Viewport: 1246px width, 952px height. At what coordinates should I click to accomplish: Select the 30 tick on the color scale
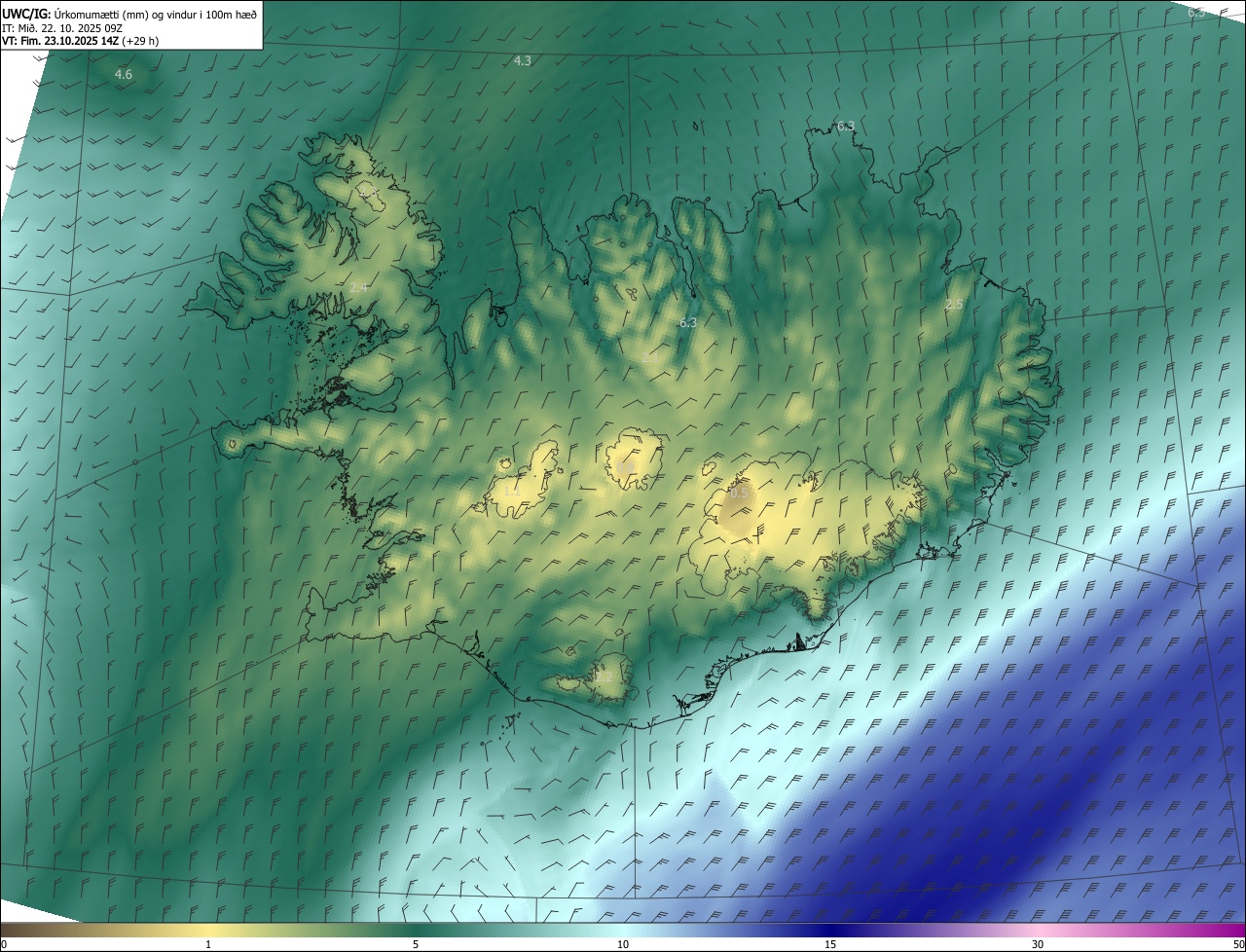pyautogui.click(x=1038, y=944)
